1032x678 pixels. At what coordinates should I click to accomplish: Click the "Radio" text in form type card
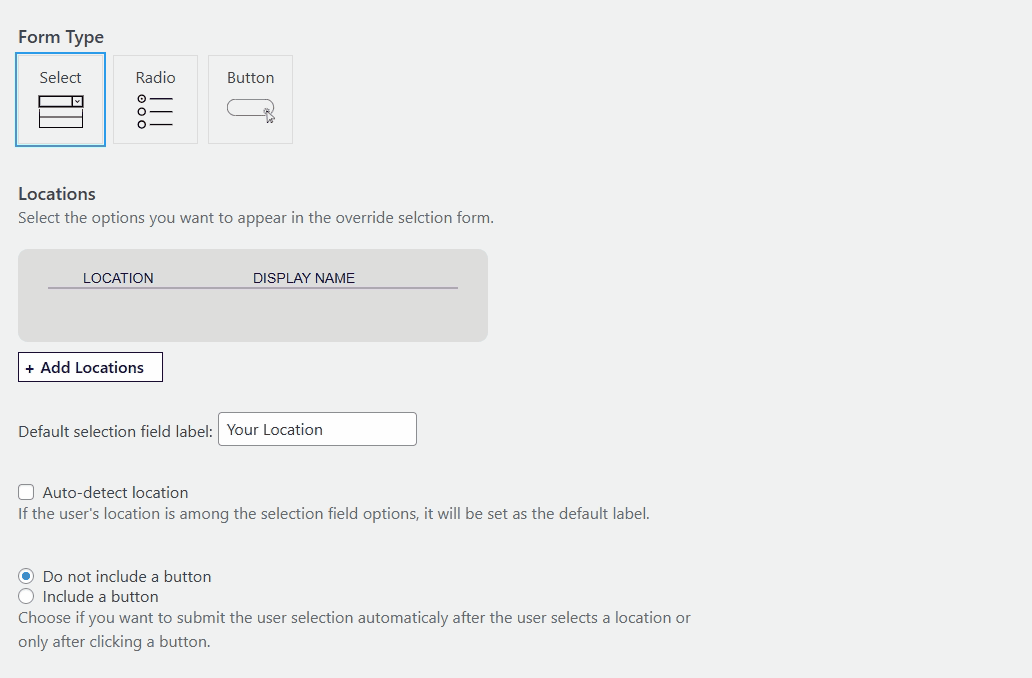pyautogui.click(x=155, y=77)
